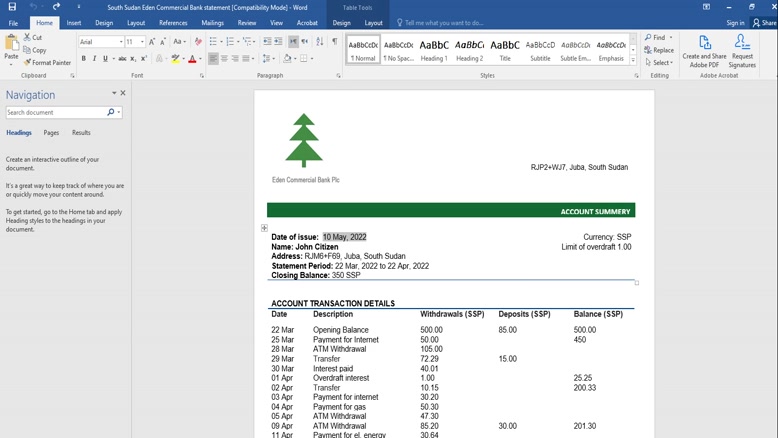Click the Clear All Formatting icon
This screenshot has height=438, width=778.
tap(198, 42)
